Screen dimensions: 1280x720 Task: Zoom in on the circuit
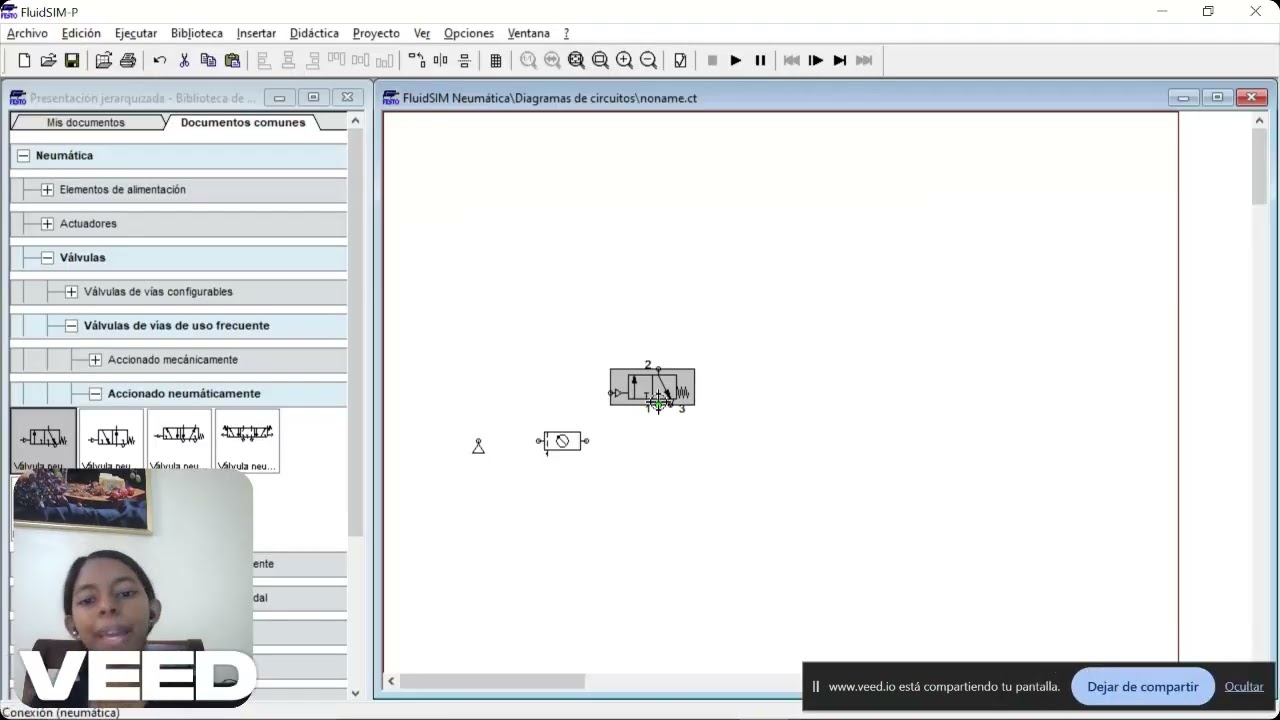click(x=624, y=60)
